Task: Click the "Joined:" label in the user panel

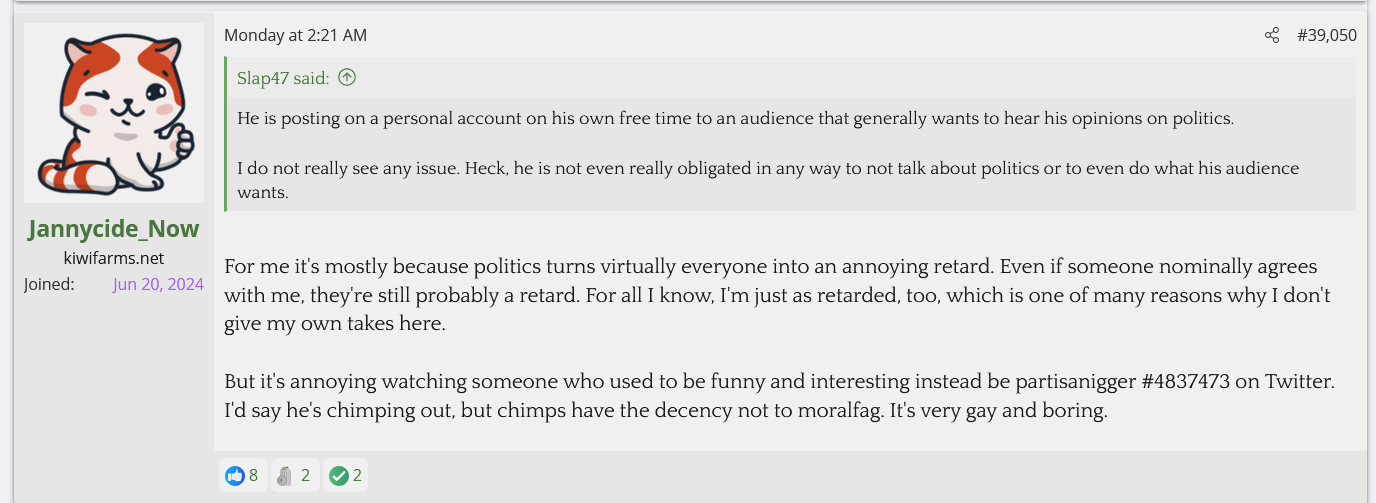Action: tap(49, 284)
